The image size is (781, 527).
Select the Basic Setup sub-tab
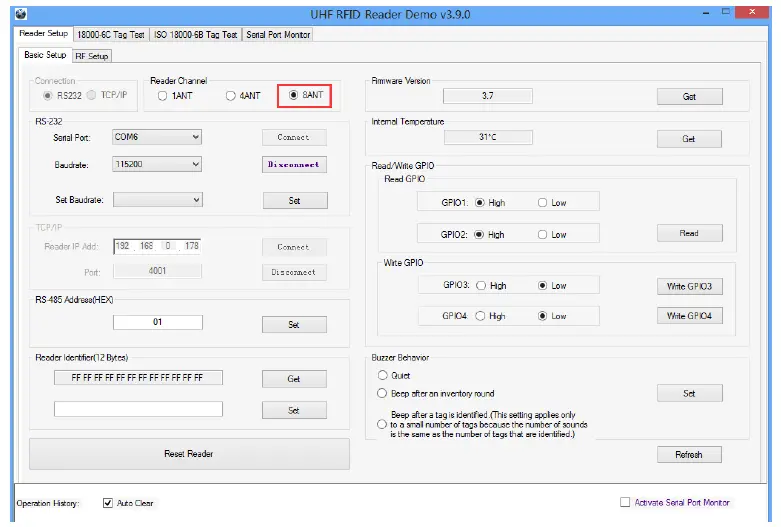[45, 55]
